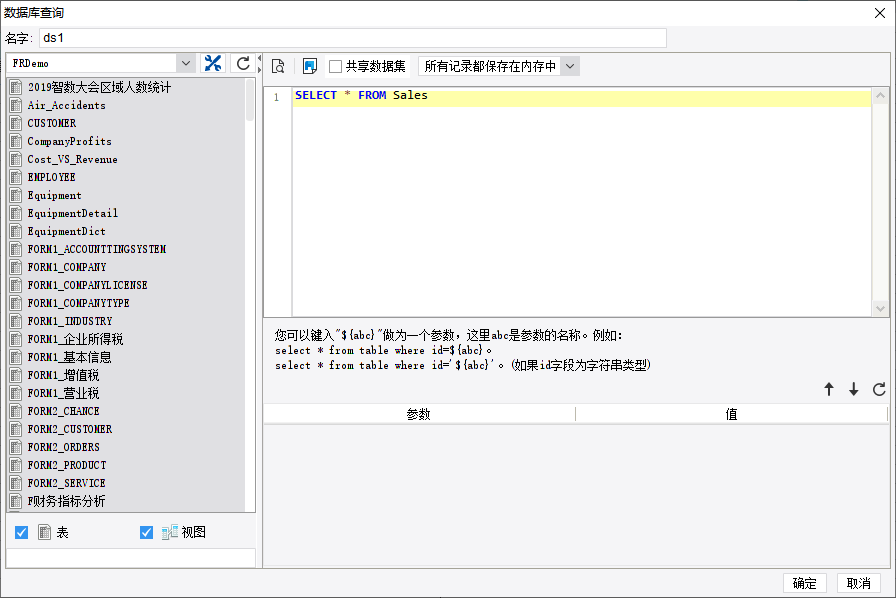Select the FORM1_ACCOUNTTINGSYSTEM table
The width and height of the screenshot is (896, 598).
click(97, 249)
